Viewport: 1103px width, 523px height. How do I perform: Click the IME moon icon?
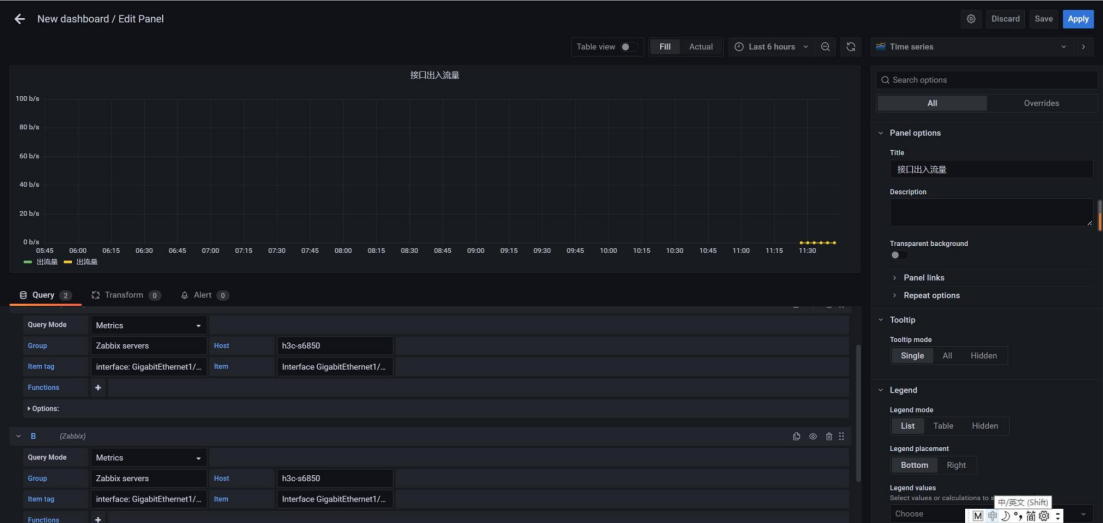[x=1005, y=516]
